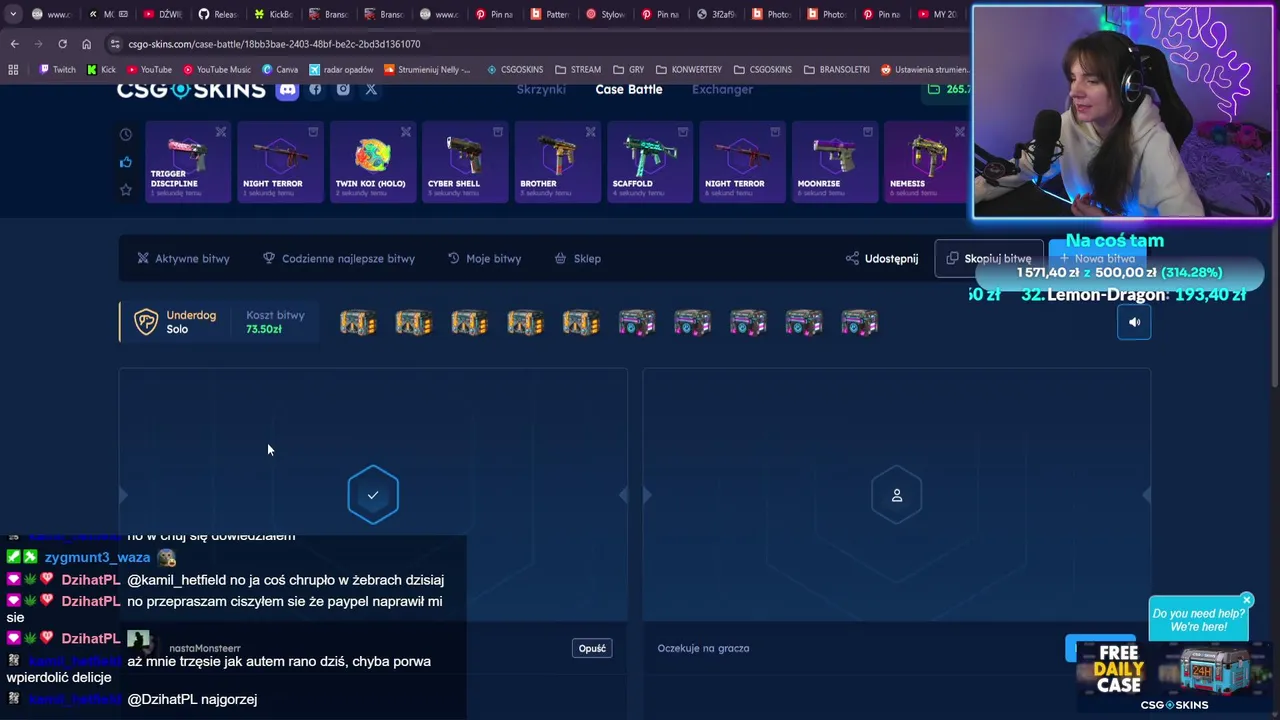
Task: Click the right-edge arrow of the second player panel
Action: pos(1146,495)
